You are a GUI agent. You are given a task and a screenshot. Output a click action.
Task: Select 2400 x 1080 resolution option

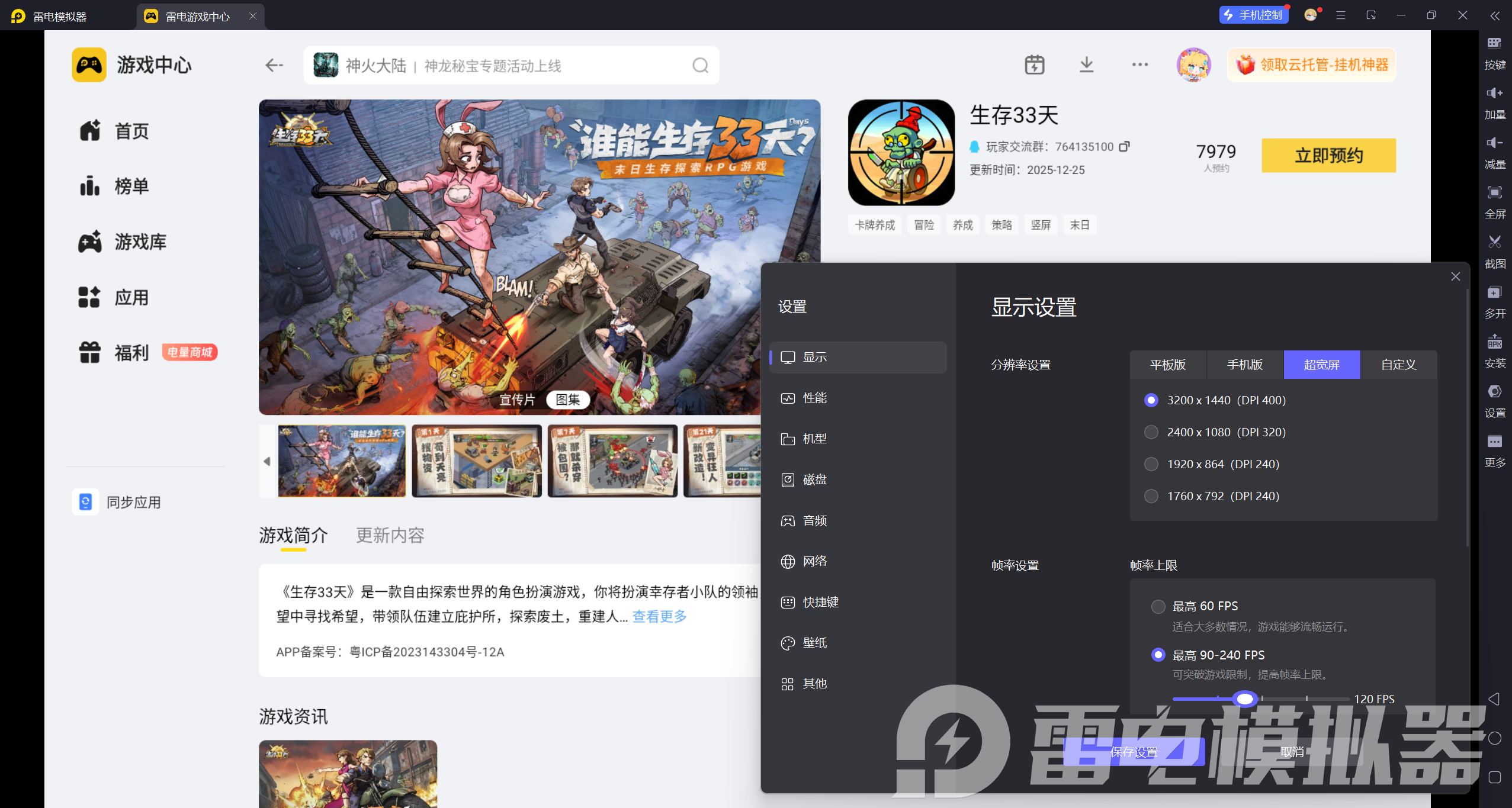click(1151, 432)
